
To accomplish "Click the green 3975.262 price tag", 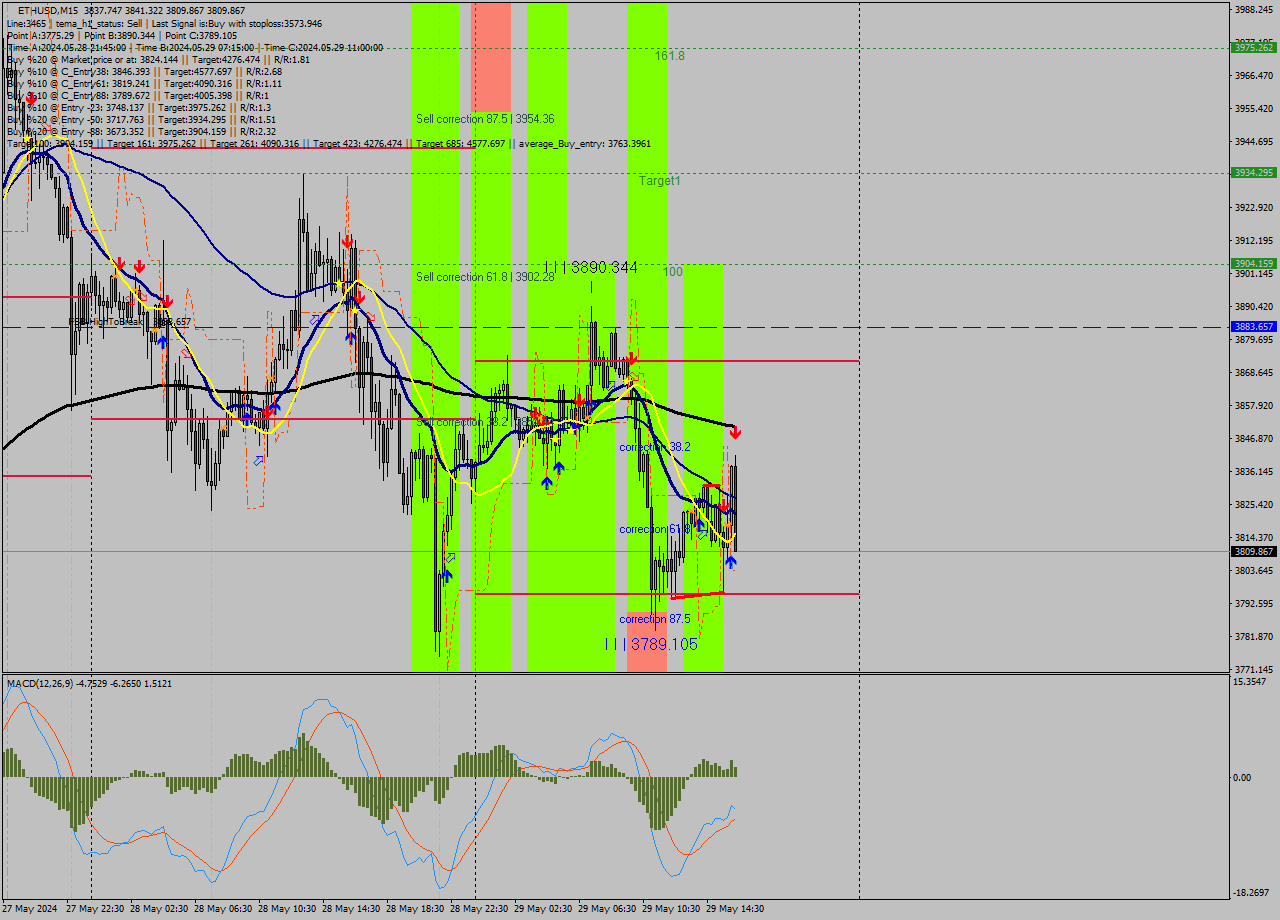I will [x=1254, y=47].
